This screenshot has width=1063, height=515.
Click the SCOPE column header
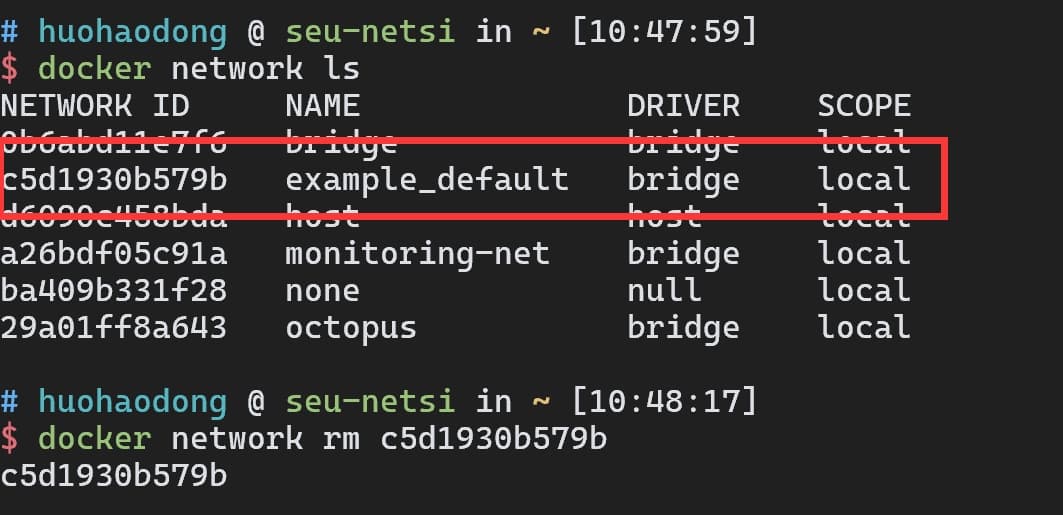(864, 106)
